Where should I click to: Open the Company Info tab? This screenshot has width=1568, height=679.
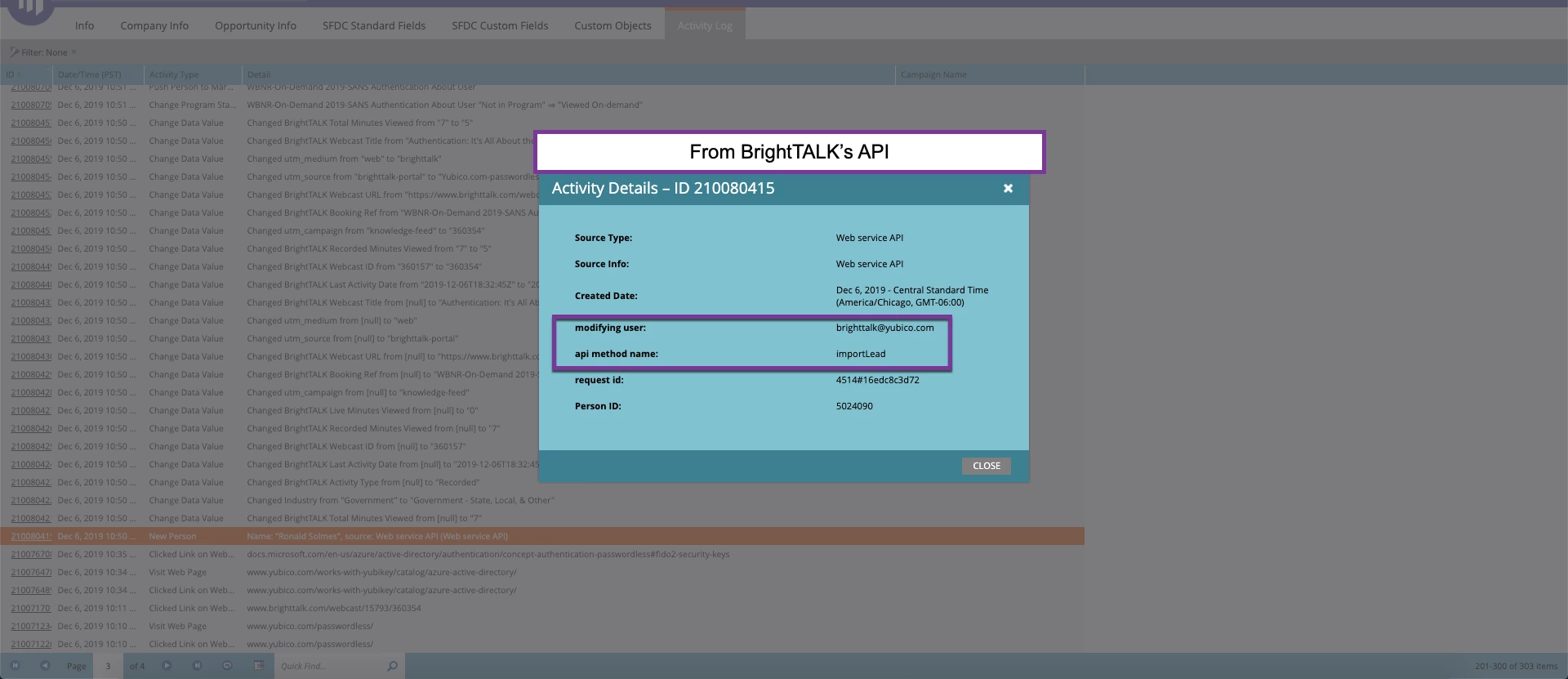pyautogui.click(x=154, y=25)
